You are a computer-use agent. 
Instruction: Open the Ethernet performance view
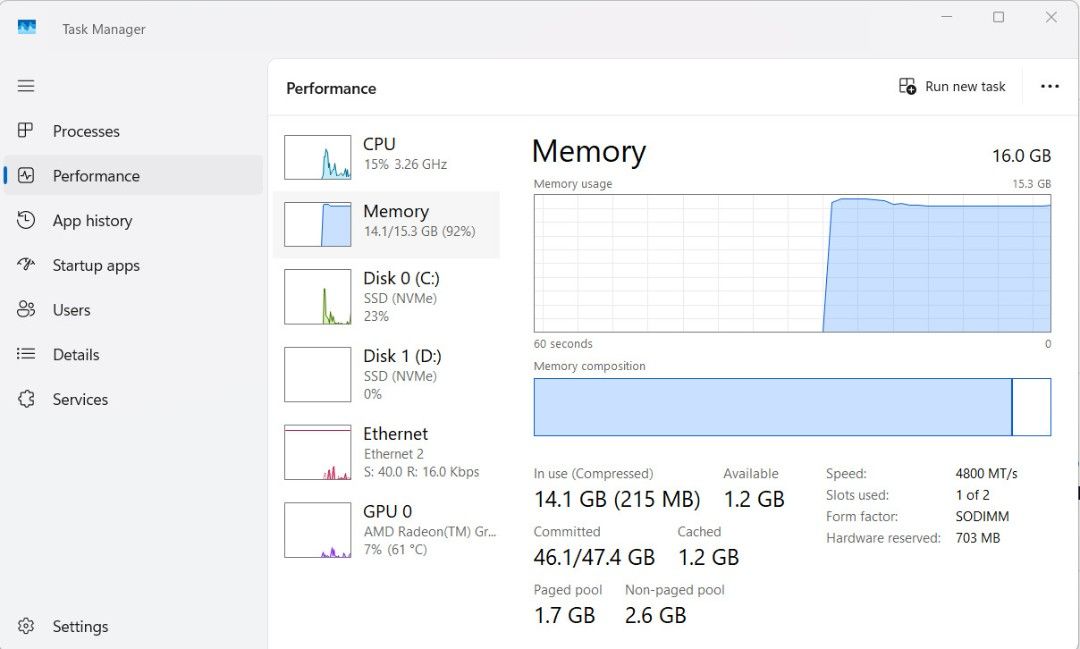pos(386,453)
